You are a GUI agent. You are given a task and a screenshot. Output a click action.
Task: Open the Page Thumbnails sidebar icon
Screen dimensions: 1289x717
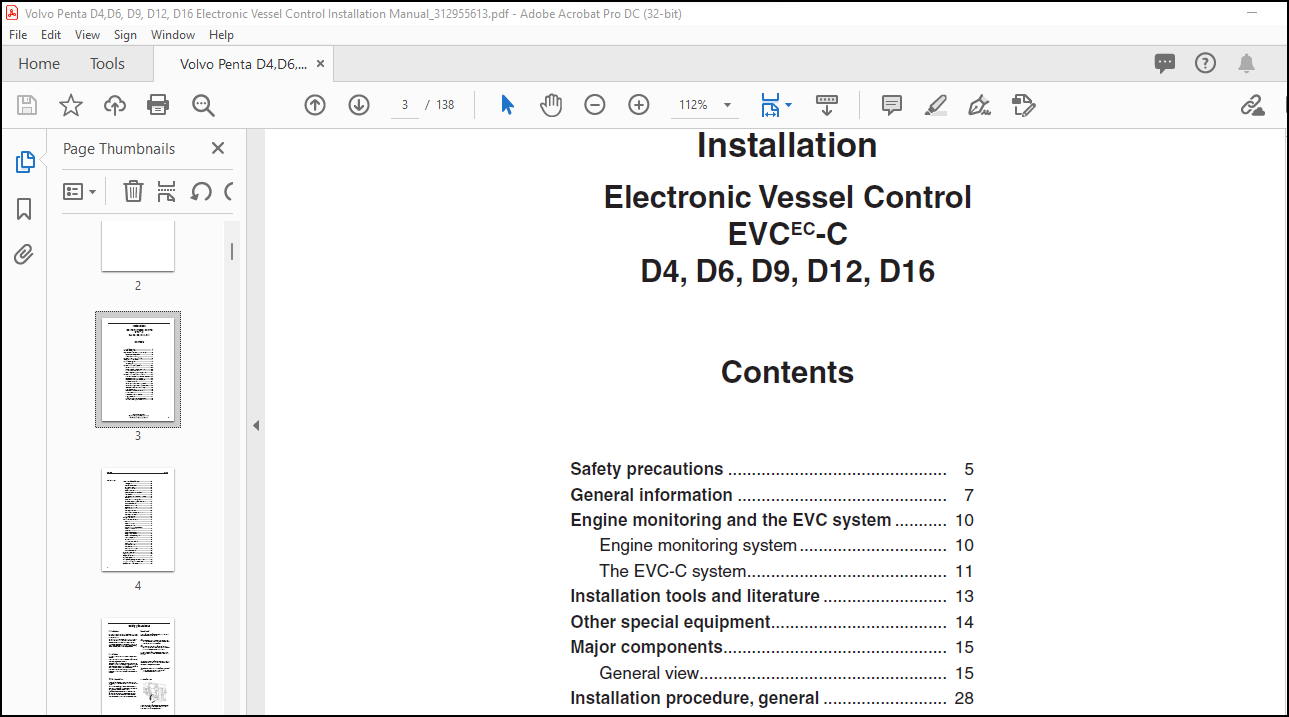pos(25,162)
